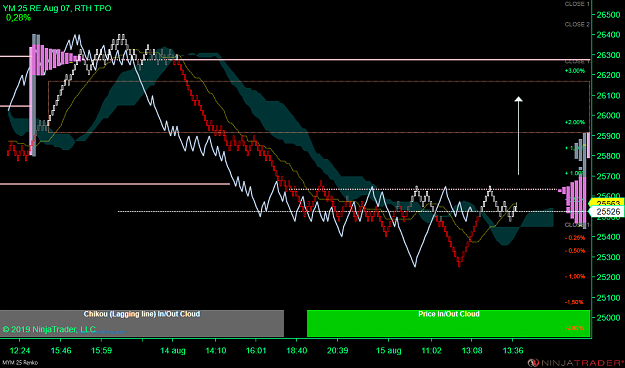Click the -0.25% percentage level label
Screen dimensions: 625x368
tap(574, 238)
